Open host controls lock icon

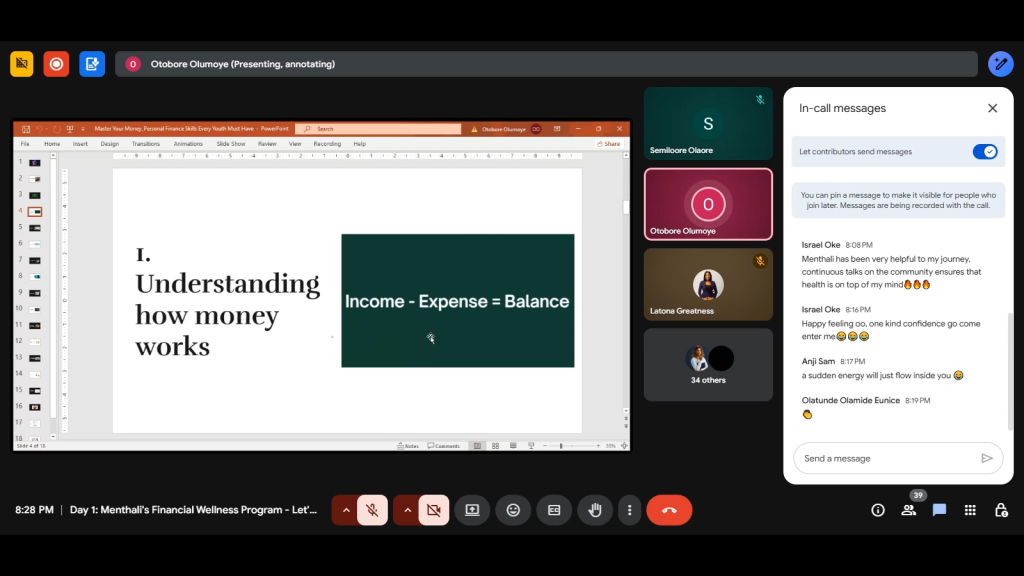1001,510
